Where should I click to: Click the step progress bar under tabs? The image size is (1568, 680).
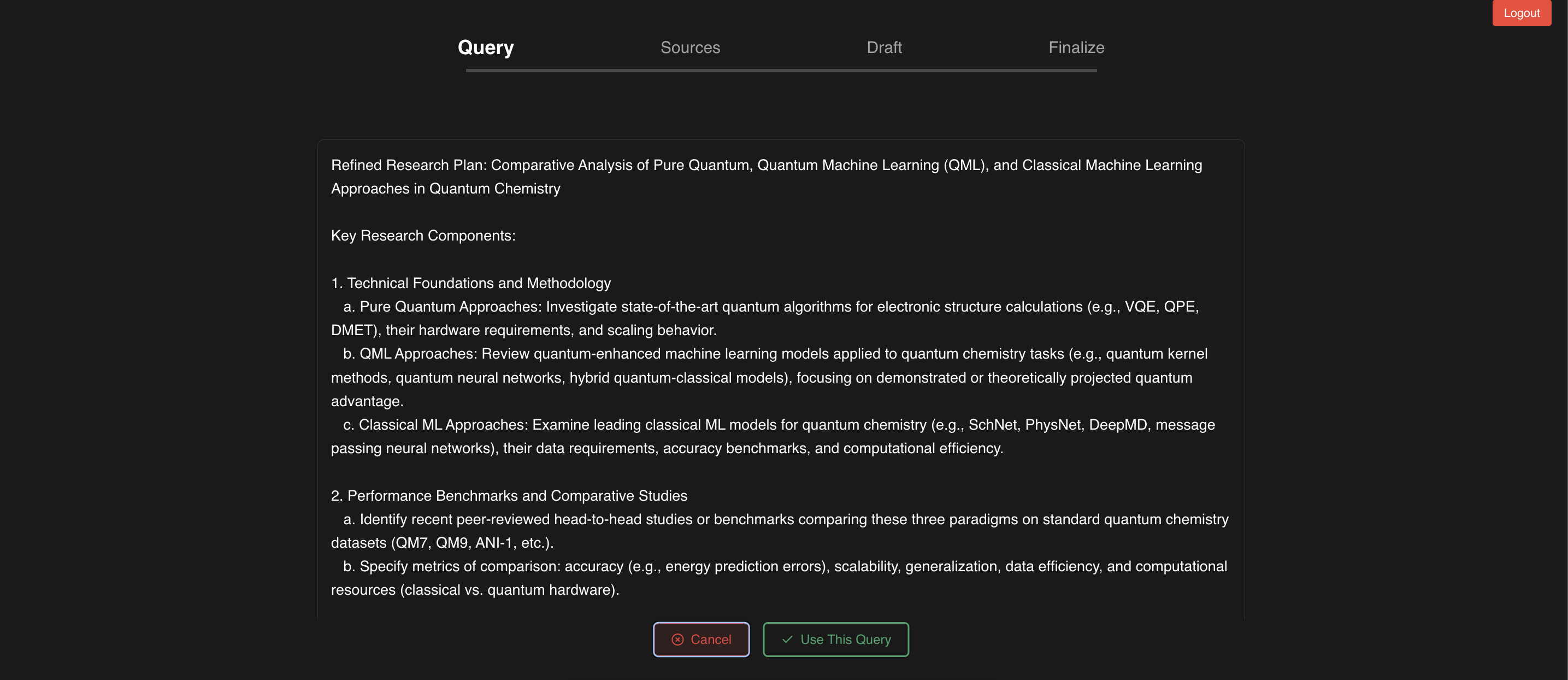tap(781, 71)
